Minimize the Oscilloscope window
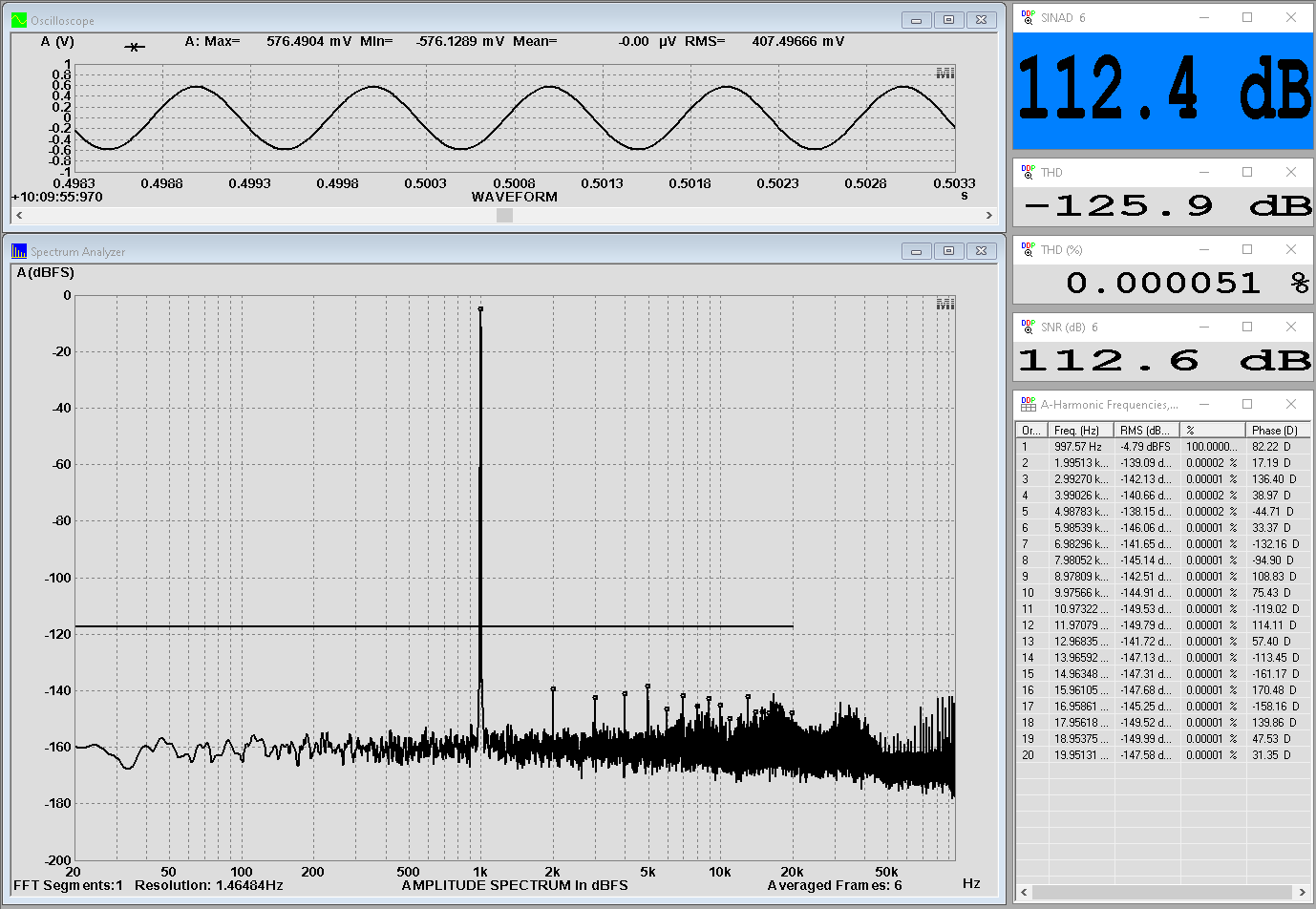Image resolution: width=1316 pixels, height=909 pixels. click(x=916, y=20)
